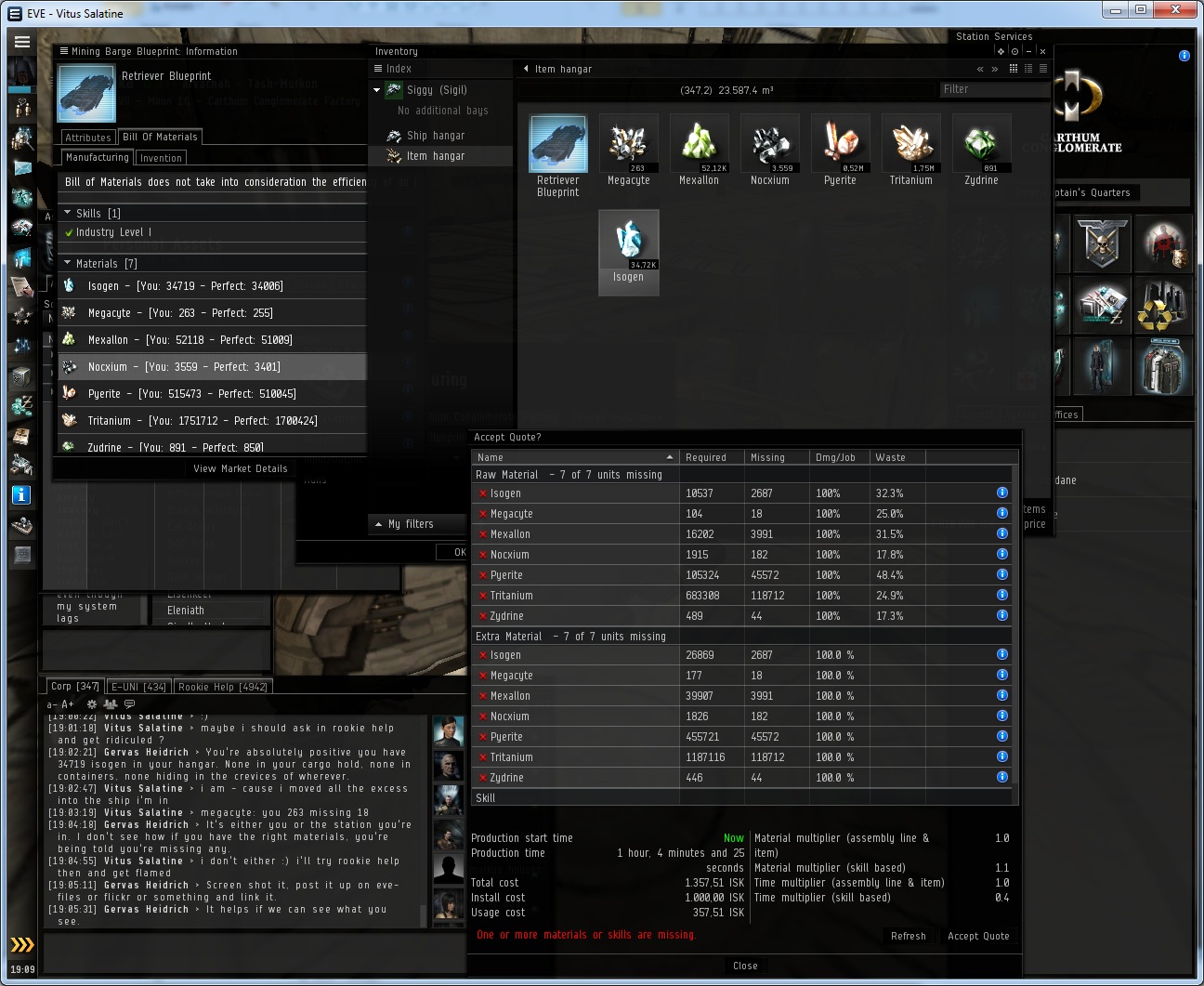Sort the quote table by Waste

tap(897, 457)
